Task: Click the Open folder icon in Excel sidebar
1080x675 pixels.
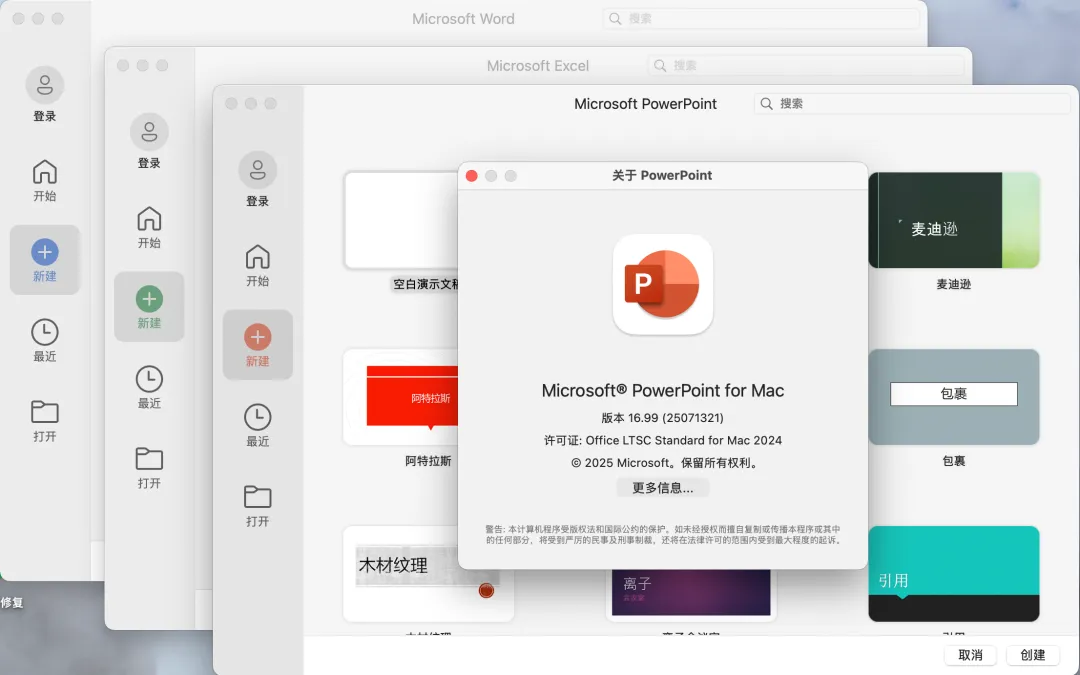Action: tap(149, 459)
